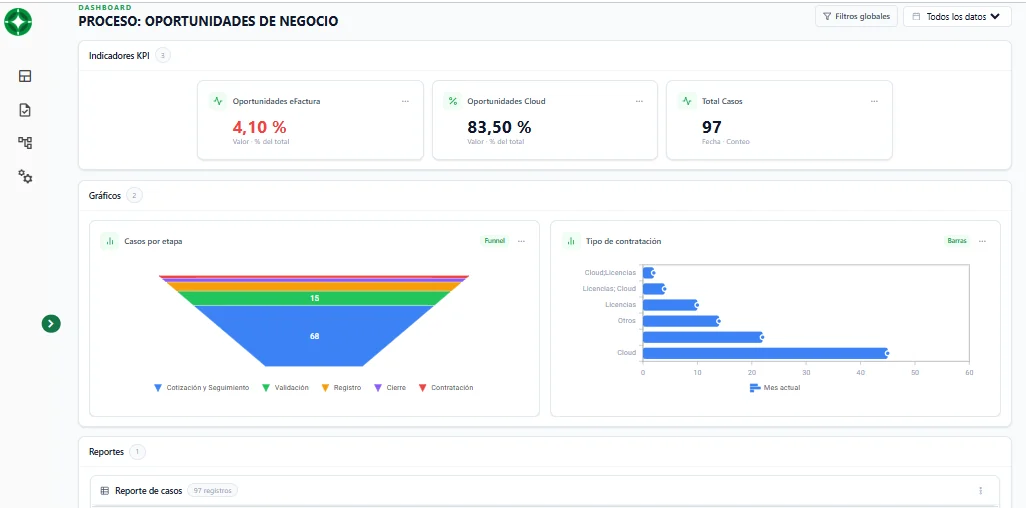1026x508 pixels.
Task: Click the PROCESO: OPORTUNIDADES DE NEGOCIO title
Action: [x=208, y=21]
